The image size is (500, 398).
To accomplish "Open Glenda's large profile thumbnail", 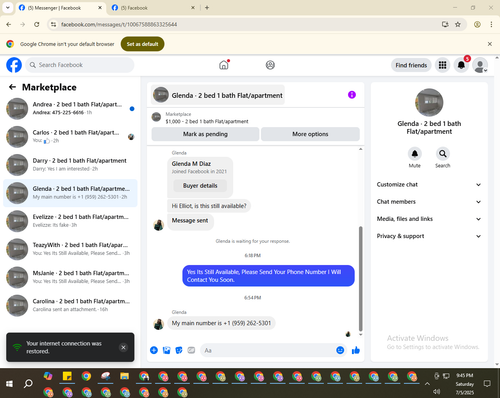I will click(x=429, y=103).
